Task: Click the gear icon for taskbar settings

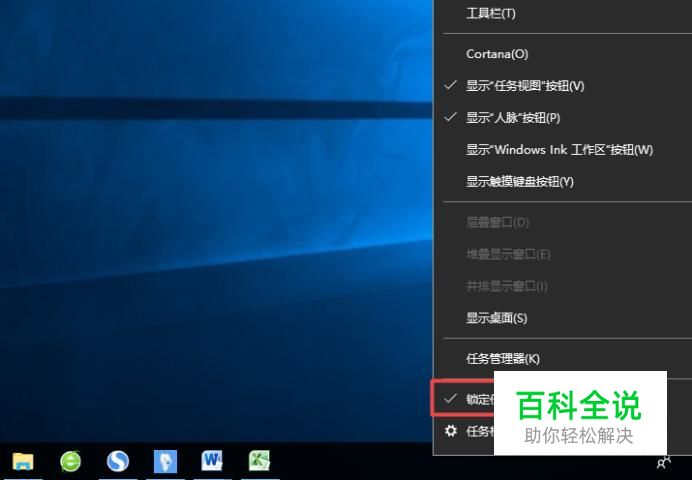Action: (x=451, y=431)
